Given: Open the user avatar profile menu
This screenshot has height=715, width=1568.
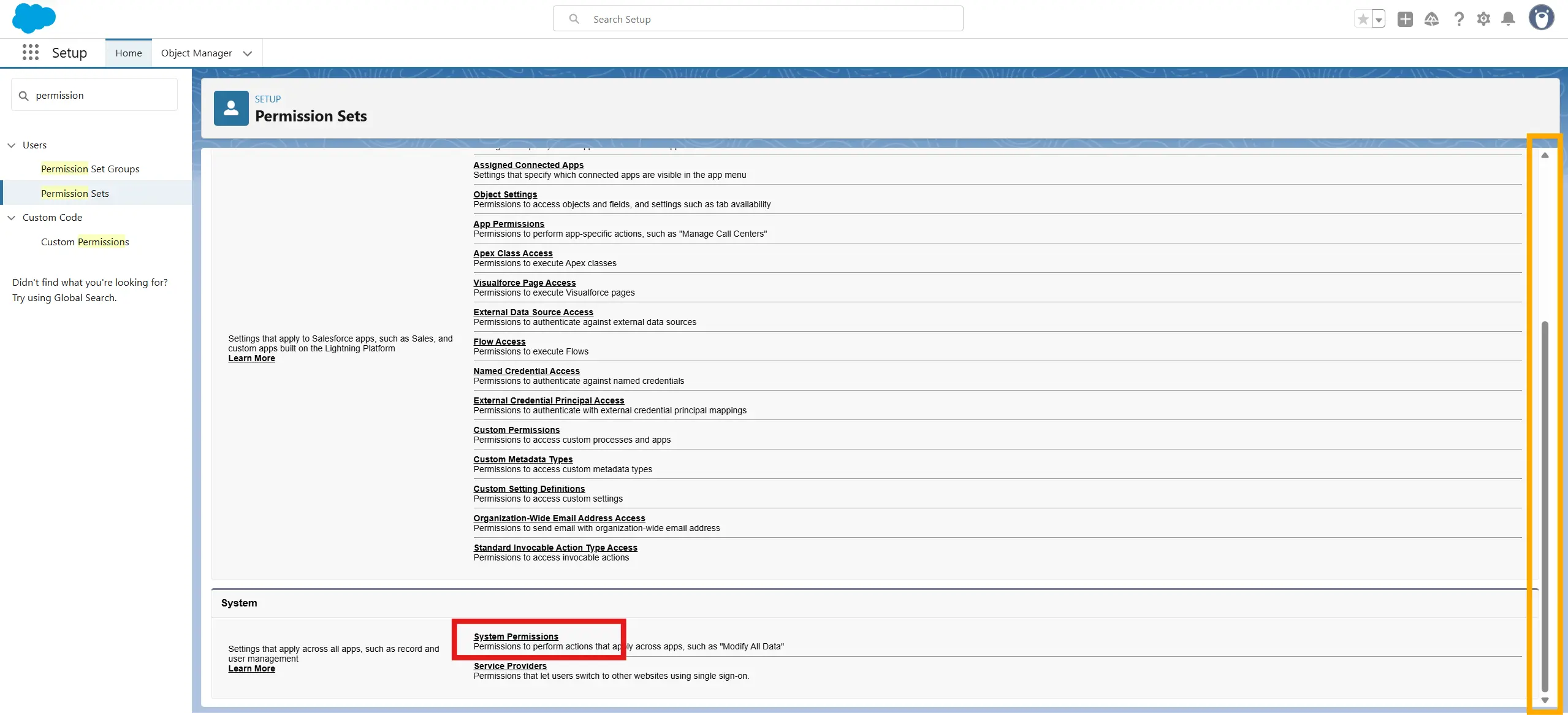Looking at the screenshot, I should tap(1541, 18).
